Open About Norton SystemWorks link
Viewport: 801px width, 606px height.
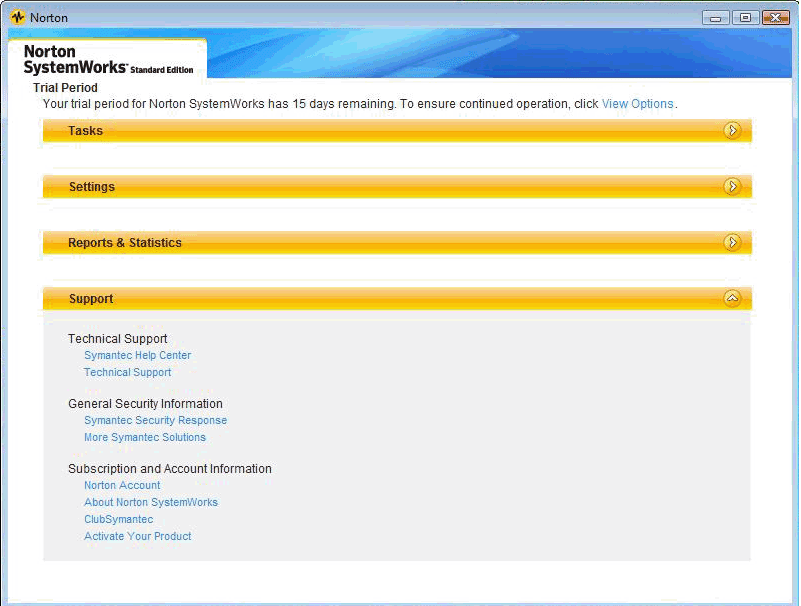pyautogui.click(x=151, y=502)
